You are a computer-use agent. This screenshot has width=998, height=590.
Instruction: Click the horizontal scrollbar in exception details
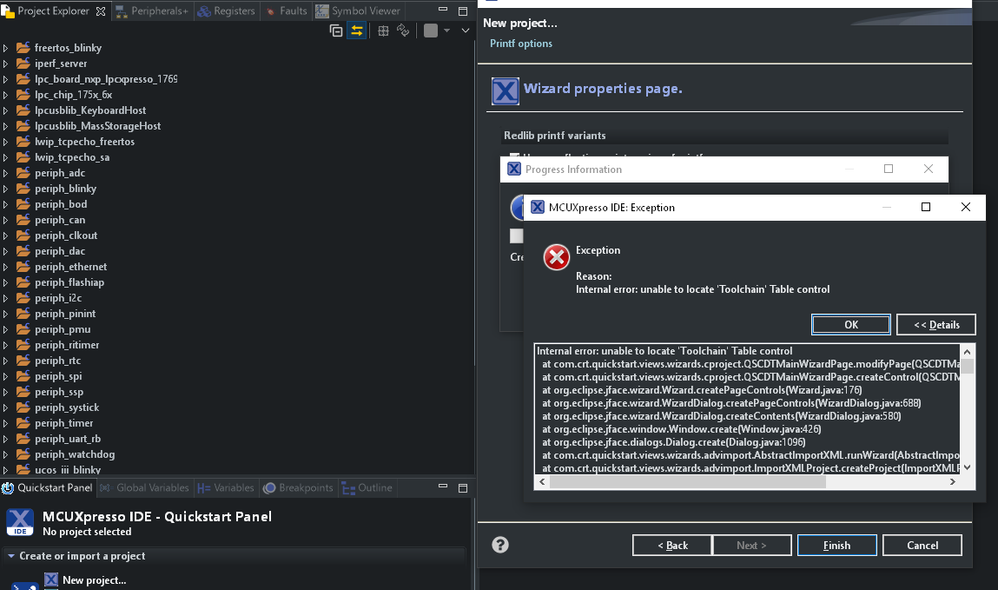point(687,482)
